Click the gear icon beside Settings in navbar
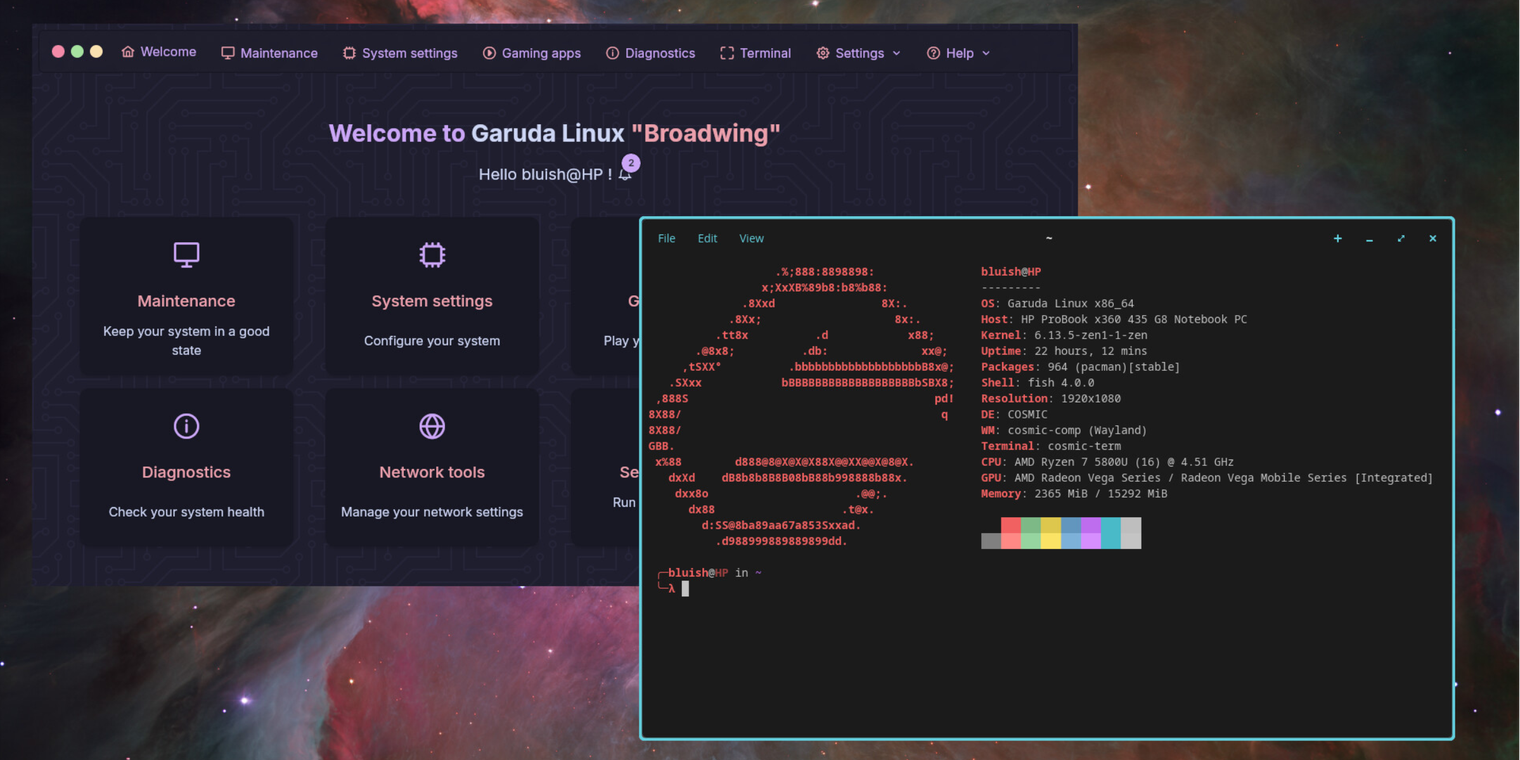Screen dimensions: 1520x760 822,52
